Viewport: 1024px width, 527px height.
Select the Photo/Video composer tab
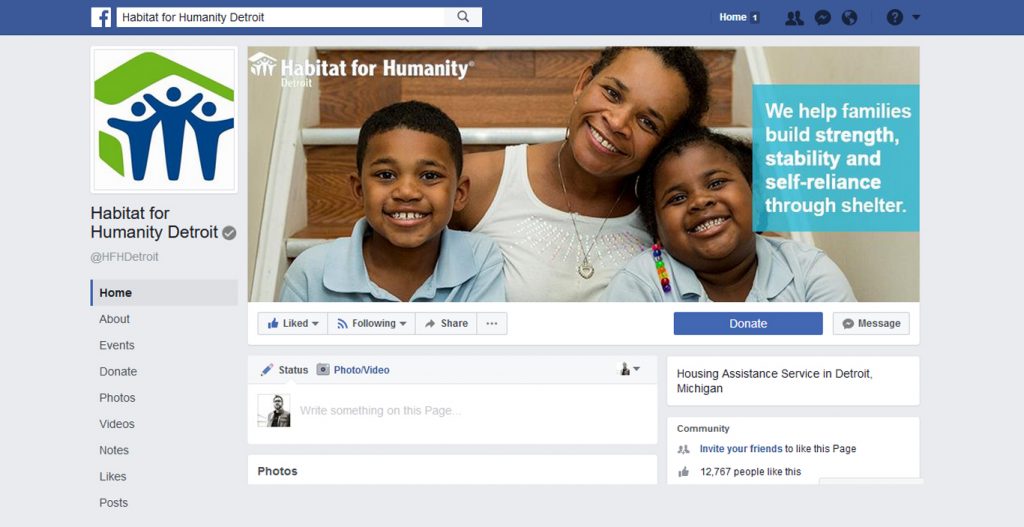353,370
